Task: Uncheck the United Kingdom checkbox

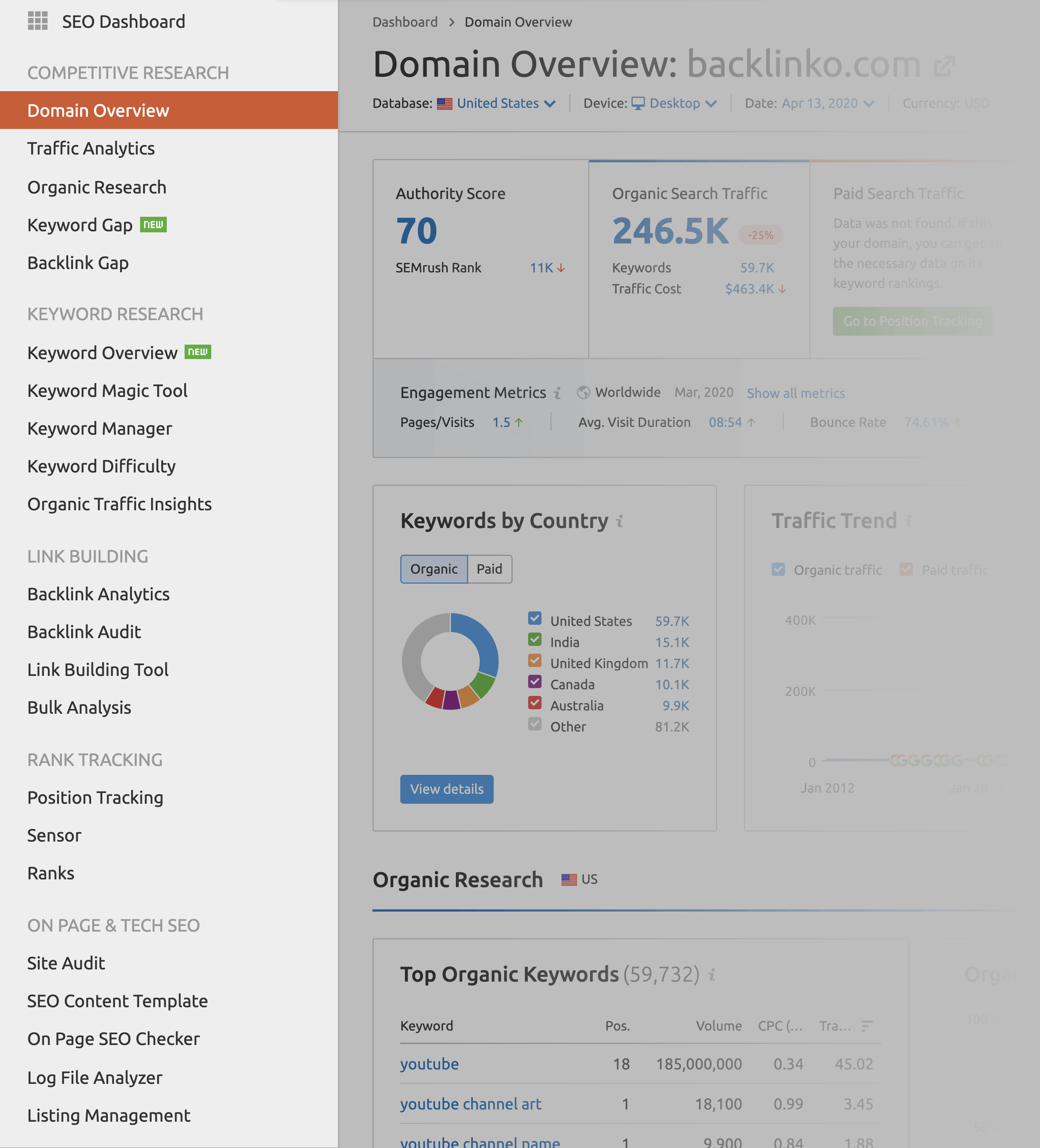Action: (535, 660)
